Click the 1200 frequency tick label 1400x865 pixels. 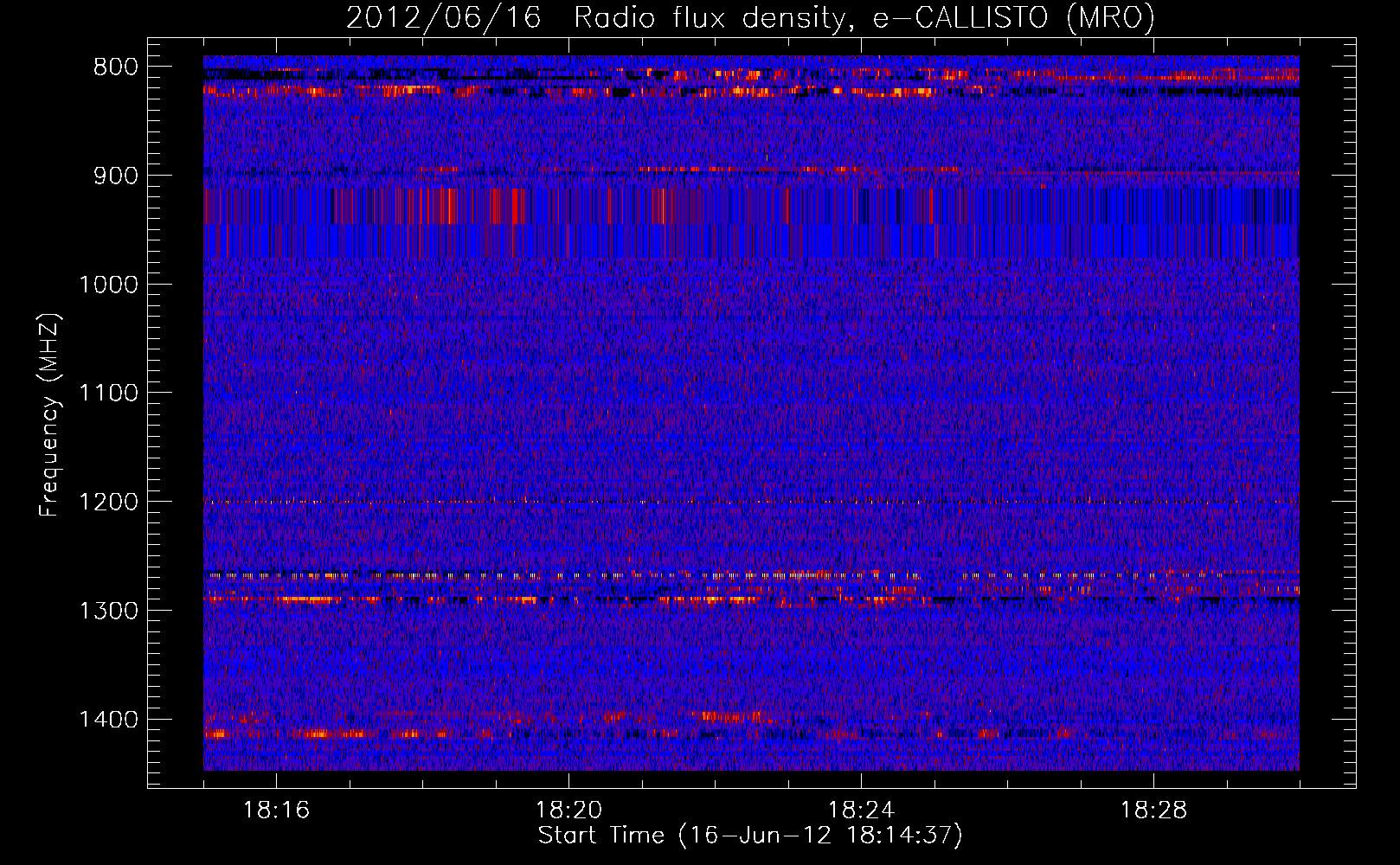tap(108, 503)
